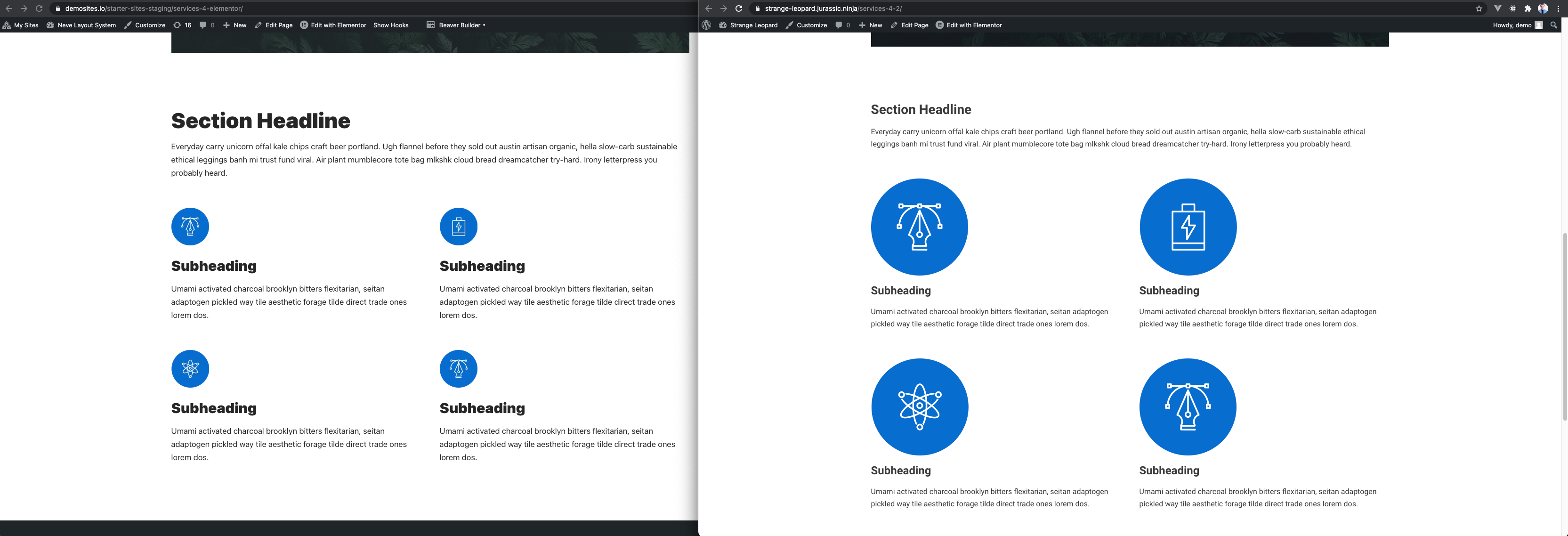The width and height of the screenshot is (1568, 536).
Task: Toggle Show Hooks in admin bar
Action: (391, 25)
